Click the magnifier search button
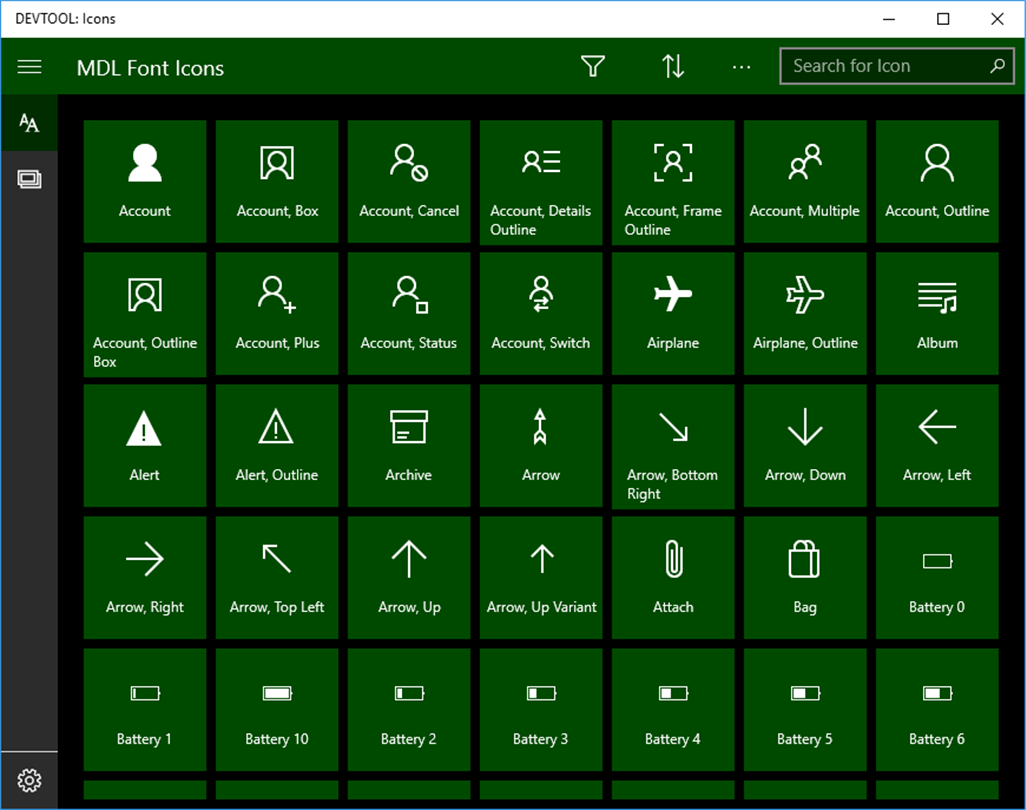This screenshot has height=810, width=1026. [997, 66]
